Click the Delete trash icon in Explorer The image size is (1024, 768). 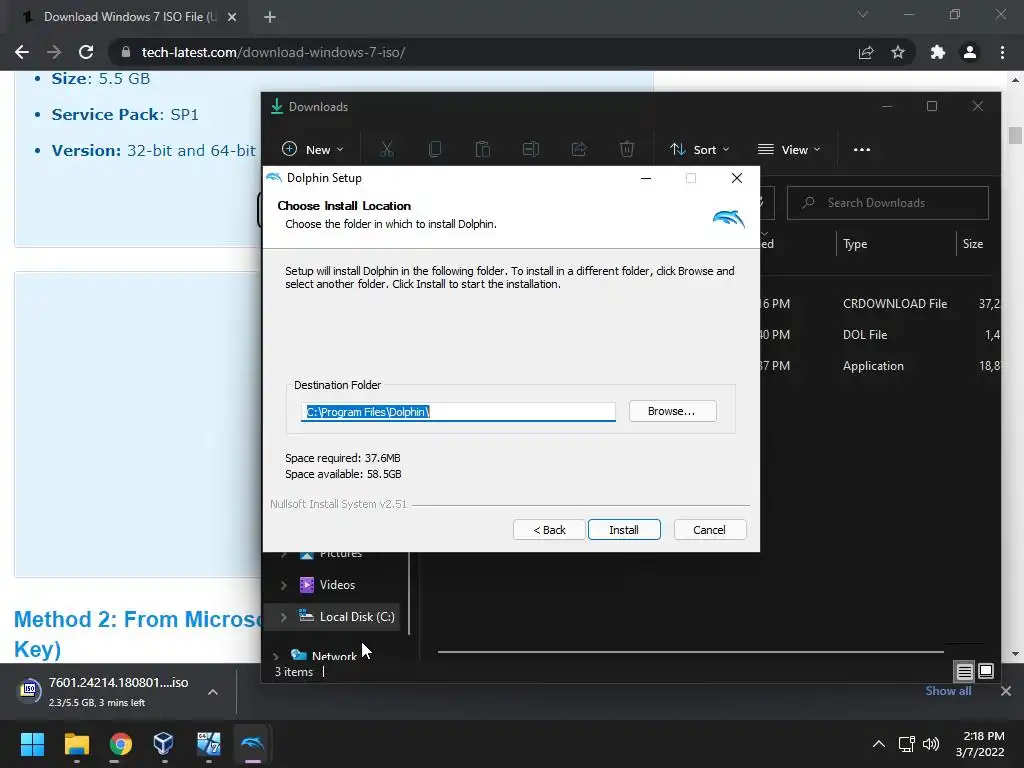pyautogui.click(x=627, y=150)
